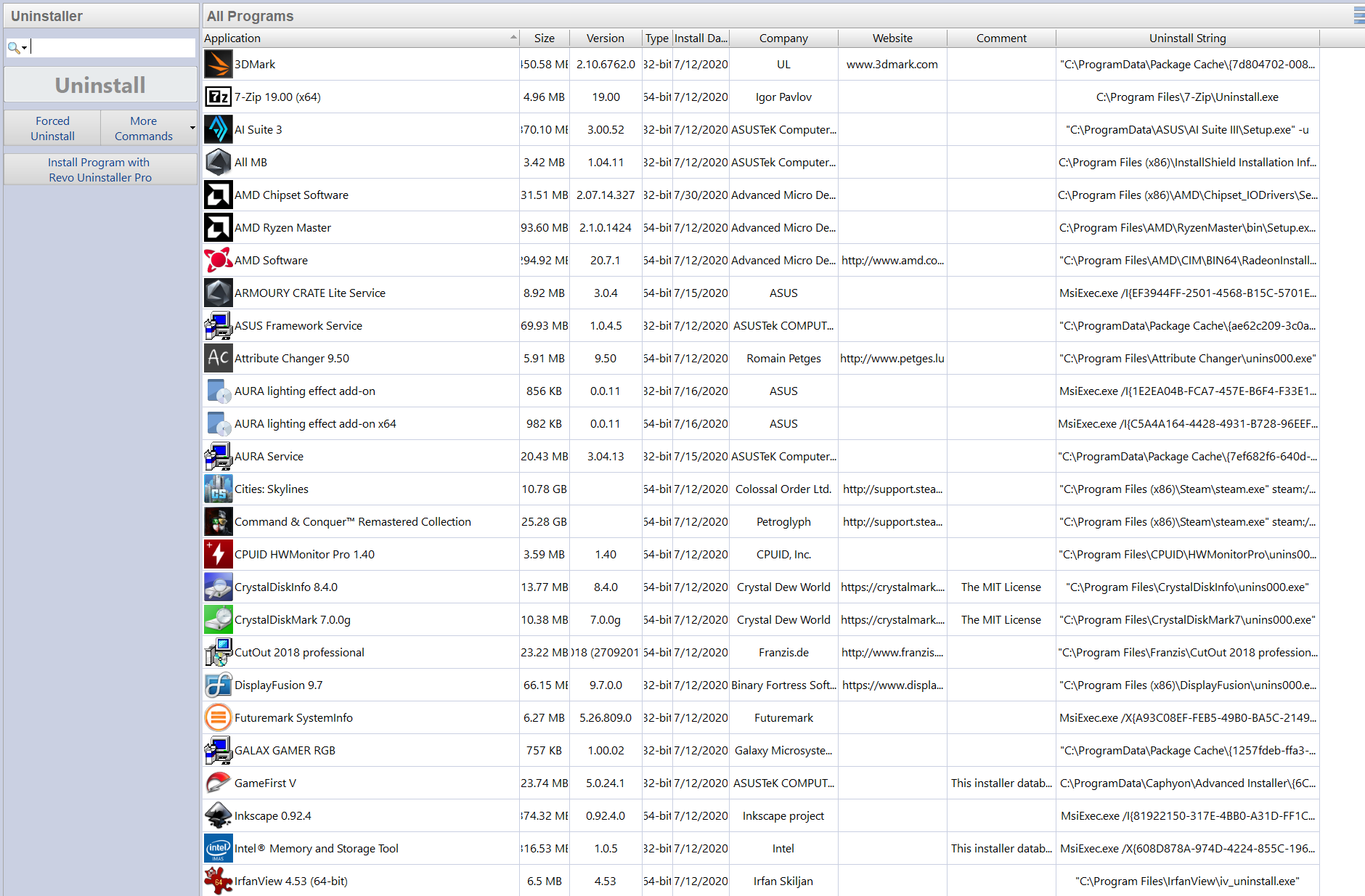The width and height of the screenshot is (1365, 896).
Task: Click the ASUS Framework Service icon
Action: coord(218,325)
